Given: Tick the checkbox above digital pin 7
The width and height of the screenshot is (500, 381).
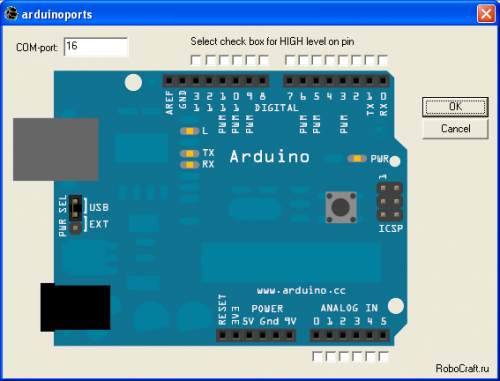Looking at the screenshot, I should (290, 60).
